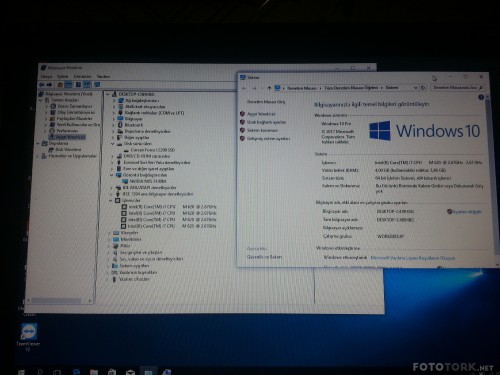
Task: Open the Dosya menu
Action: point(46,76)
